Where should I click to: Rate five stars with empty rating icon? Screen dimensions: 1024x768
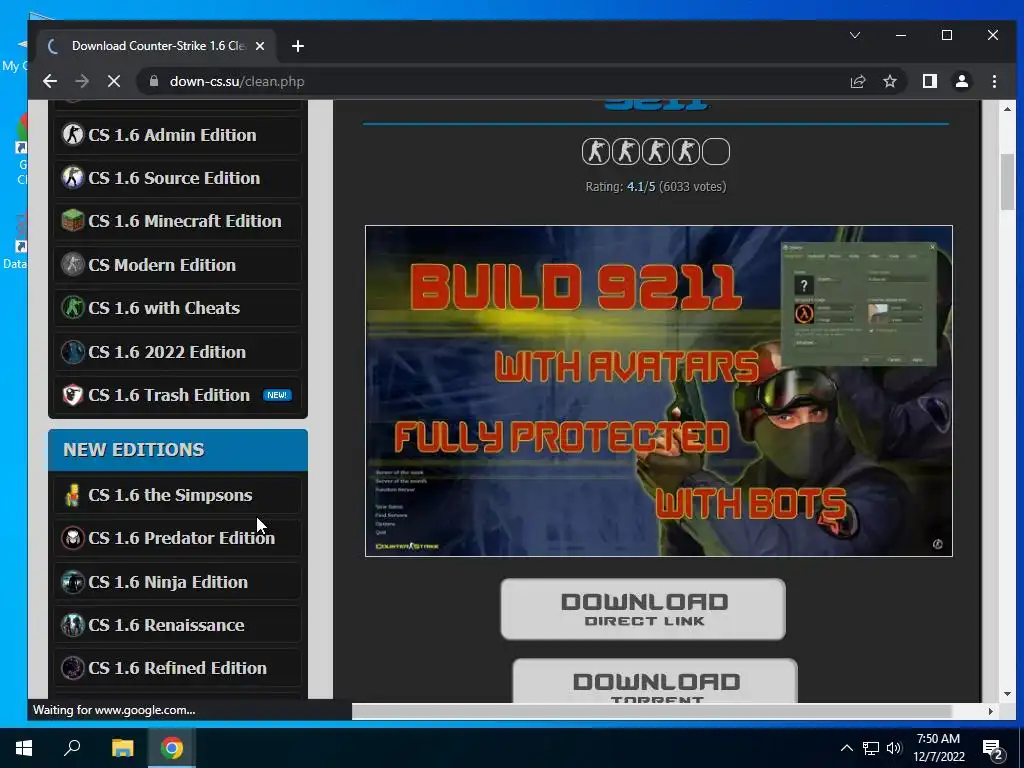tap(716, 152)
